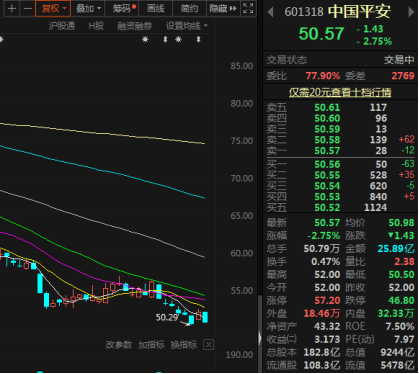Click 改参数 to edit parameters
419x374 pixels.
click(119, 344)
